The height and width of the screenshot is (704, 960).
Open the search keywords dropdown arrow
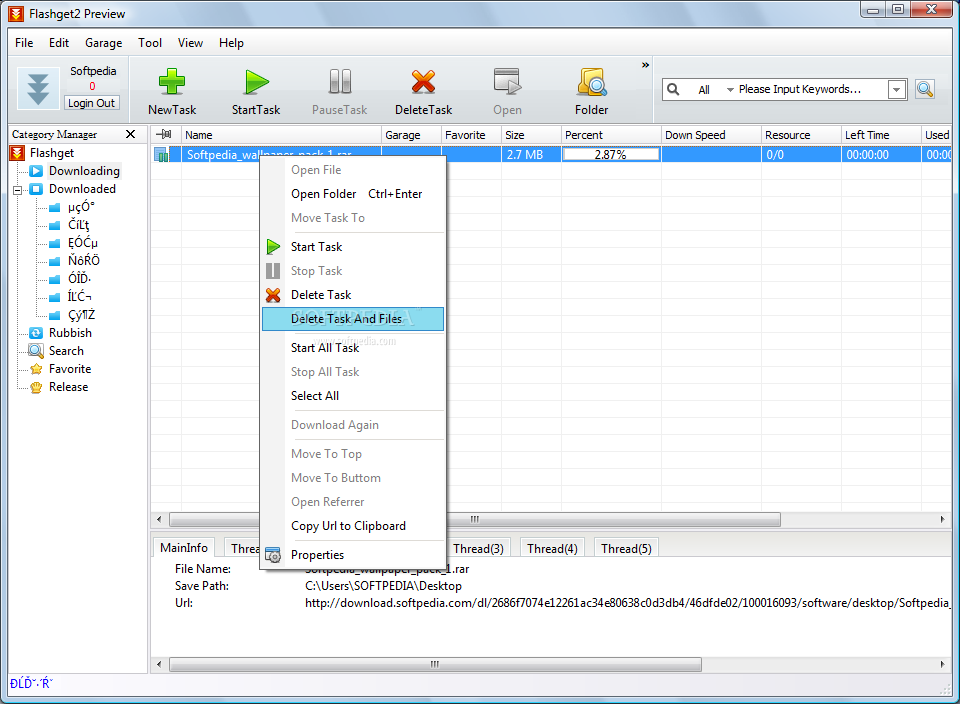coord(897,90)
